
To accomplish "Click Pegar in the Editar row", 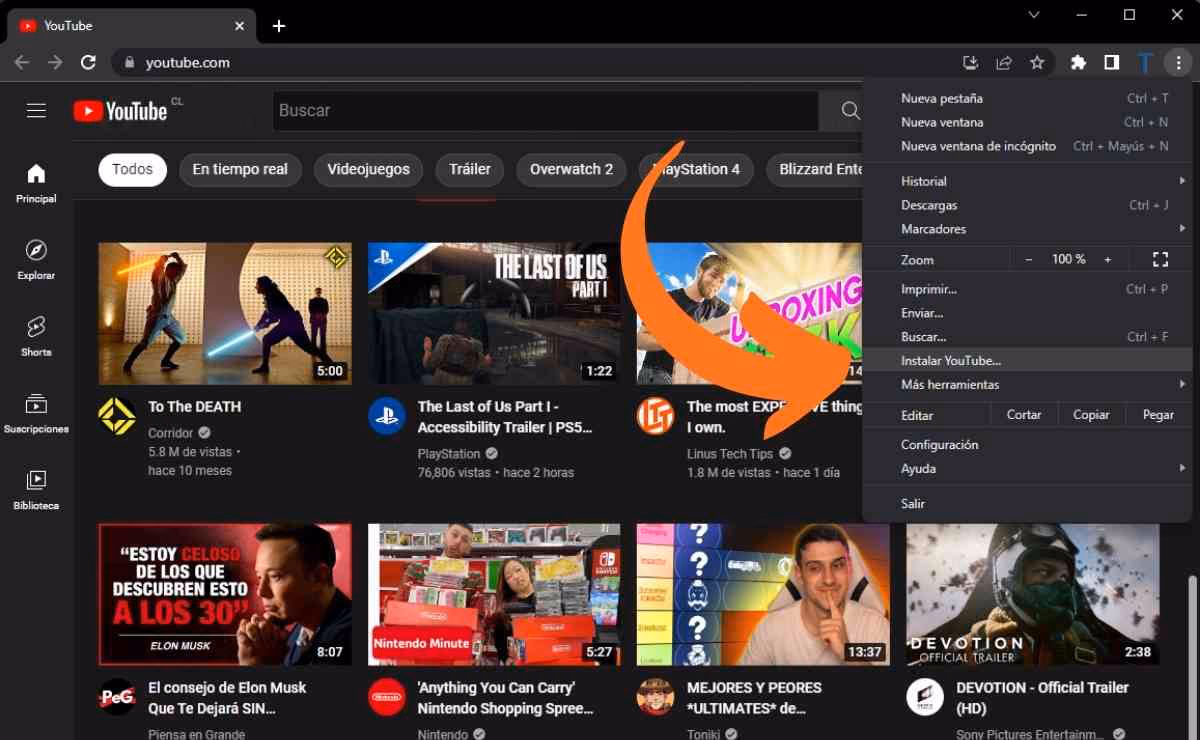I will [1158, 415].
